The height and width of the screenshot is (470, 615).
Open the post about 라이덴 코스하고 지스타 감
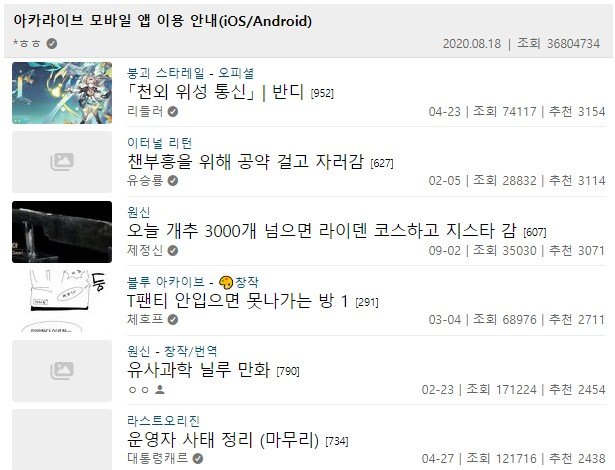[322, 231]
